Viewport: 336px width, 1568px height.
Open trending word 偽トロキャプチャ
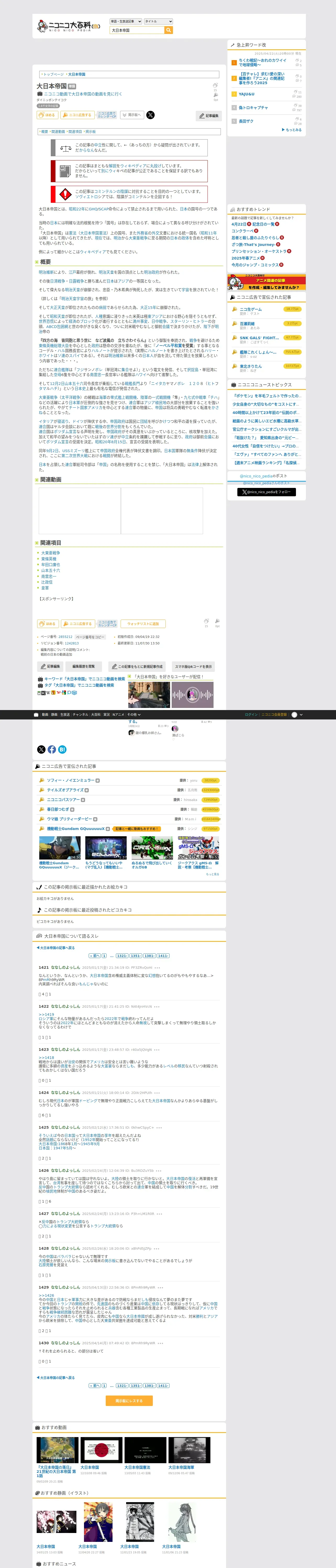[x=253, y=108]
